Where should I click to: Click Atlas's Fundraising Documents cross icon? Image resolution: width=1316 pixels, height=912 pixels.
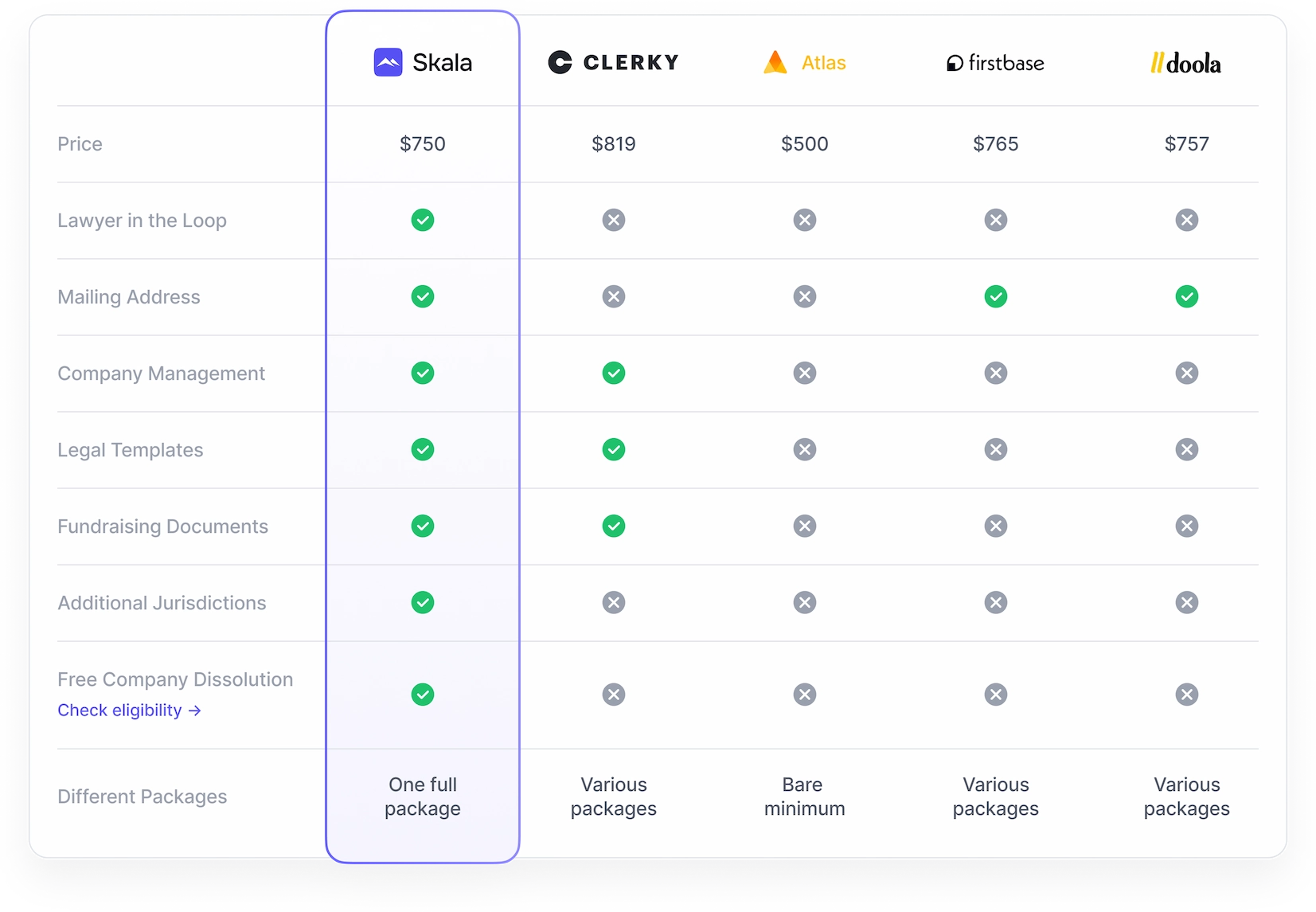(x=805, y=526)
